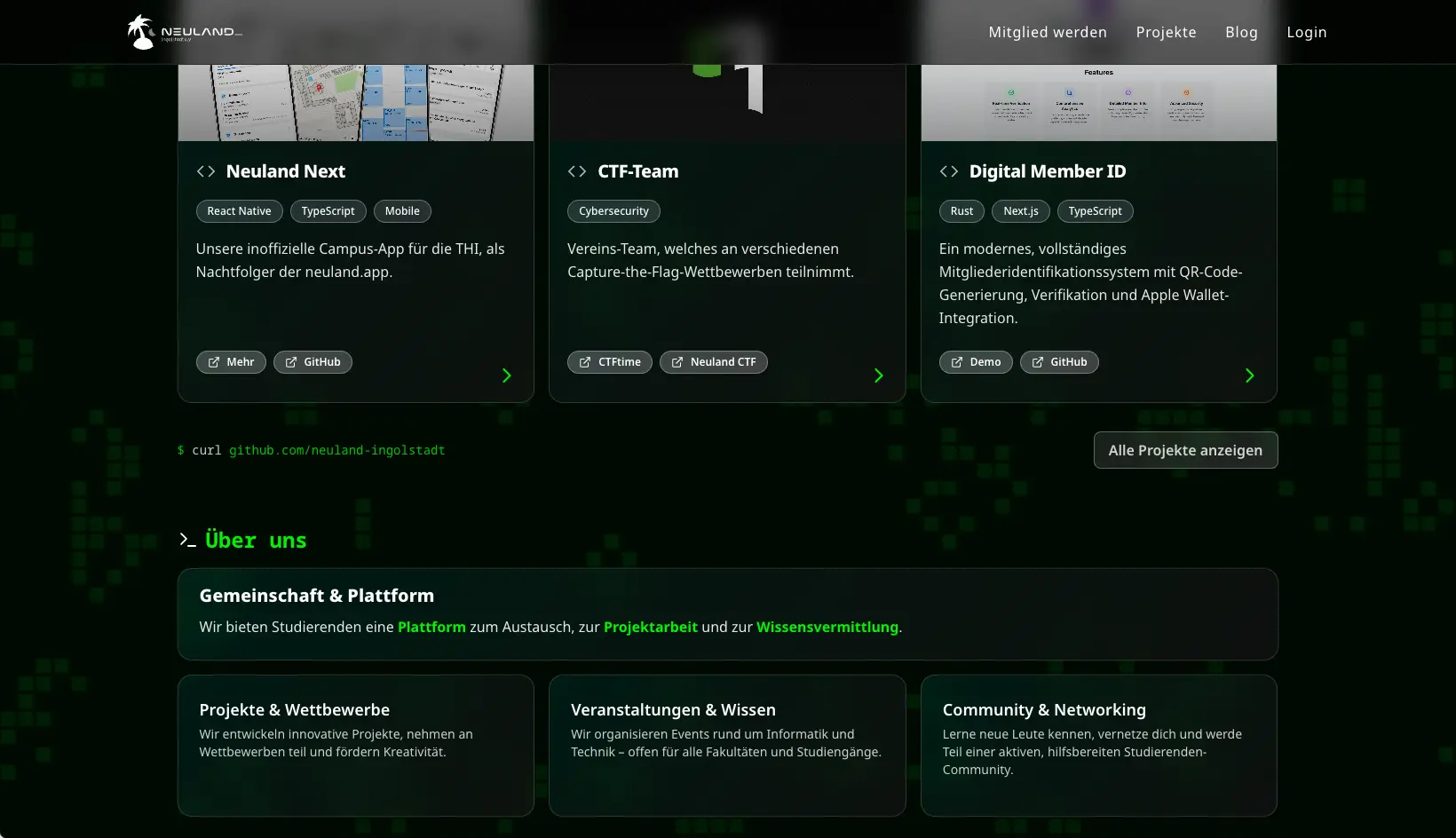Select the Mobile tag
The width and height of the screenshot is (1456, 838).
coord(402,211)
